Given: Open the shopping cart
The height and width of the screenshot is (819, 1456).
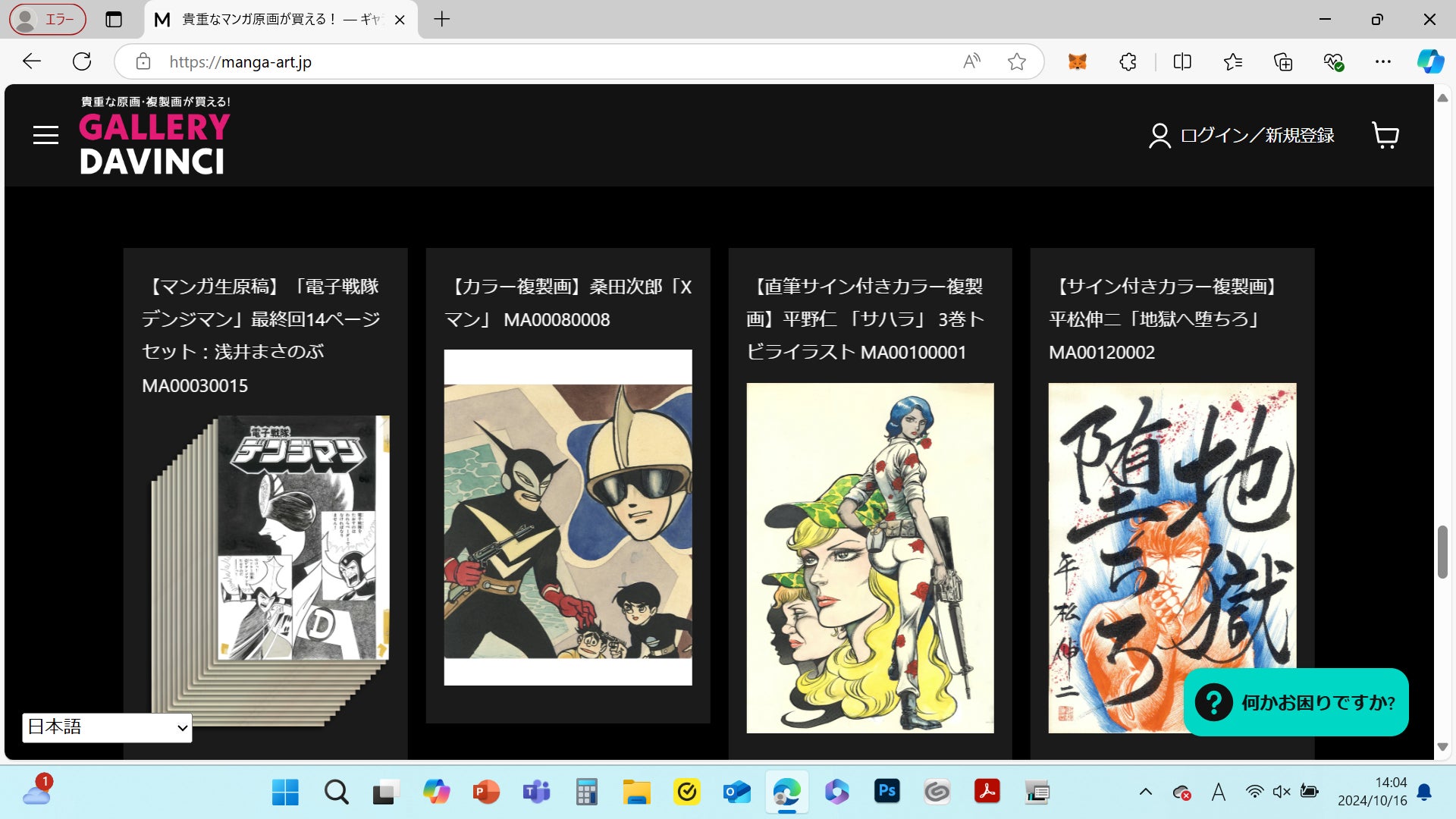Looking at the screenshot, I should [x=1385, y=135].
